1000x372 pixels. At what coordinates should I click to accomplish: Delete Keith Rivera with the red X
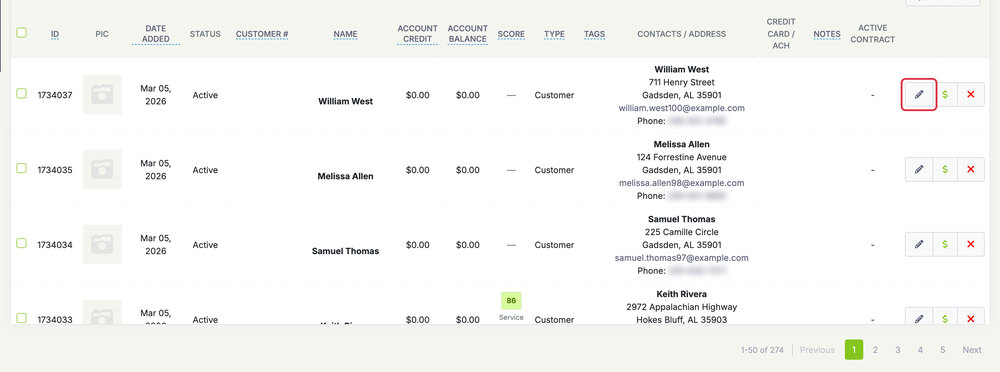(971, 316)
